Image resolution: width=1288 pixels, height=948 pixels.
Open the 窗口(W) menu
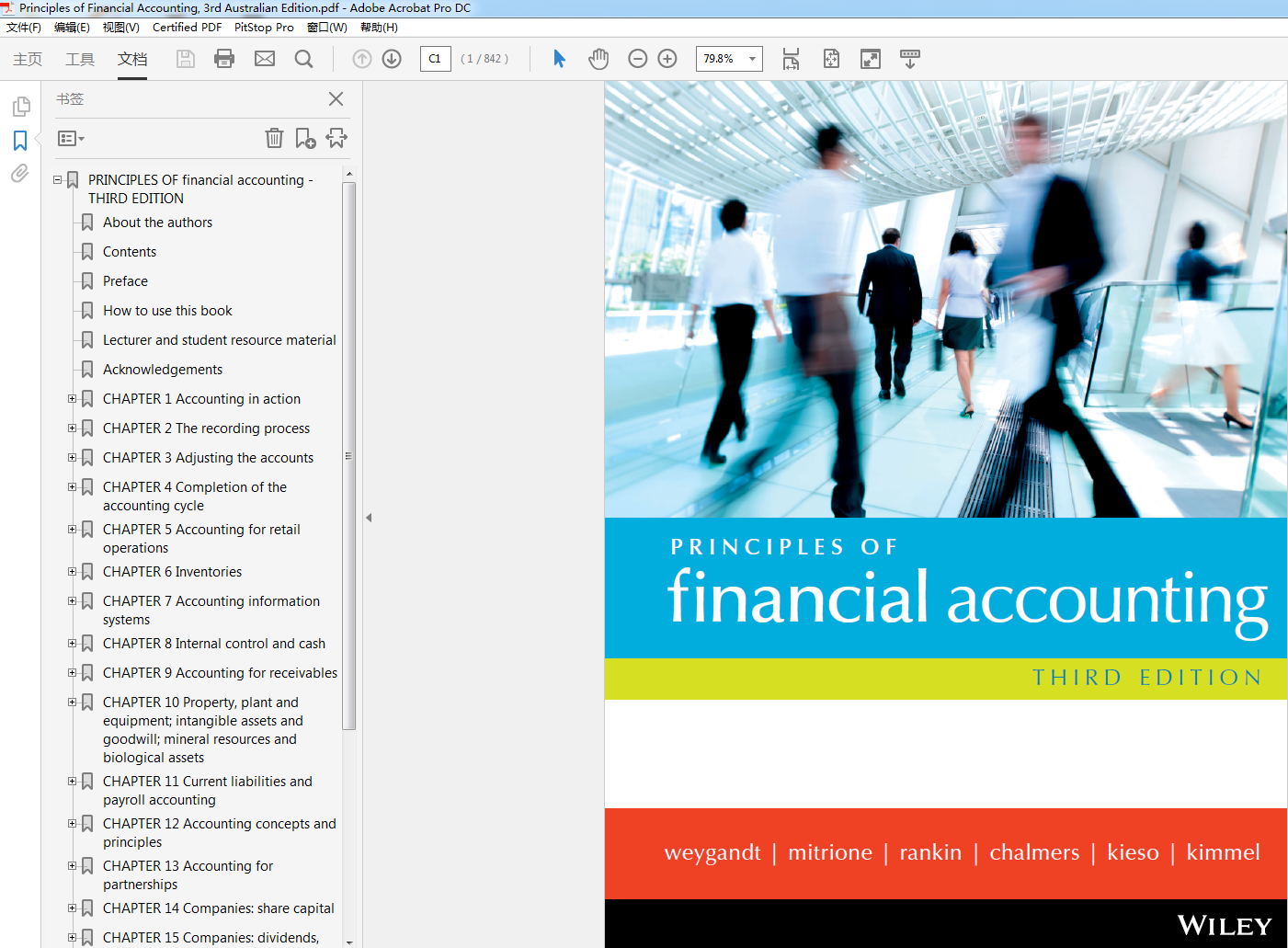(x=327, y=28)
